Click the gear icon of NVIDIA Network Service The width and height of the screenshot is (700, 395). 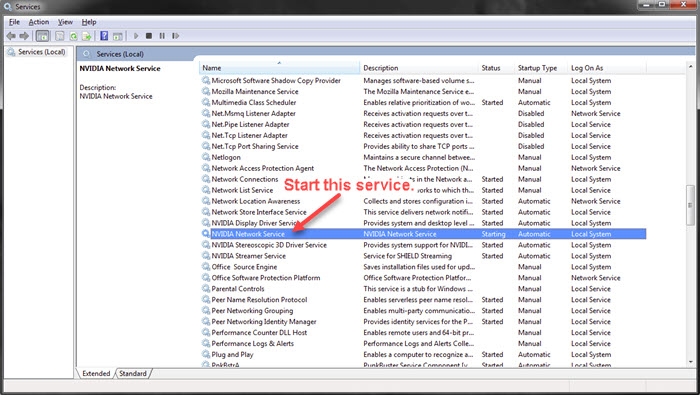click(206, 234)
